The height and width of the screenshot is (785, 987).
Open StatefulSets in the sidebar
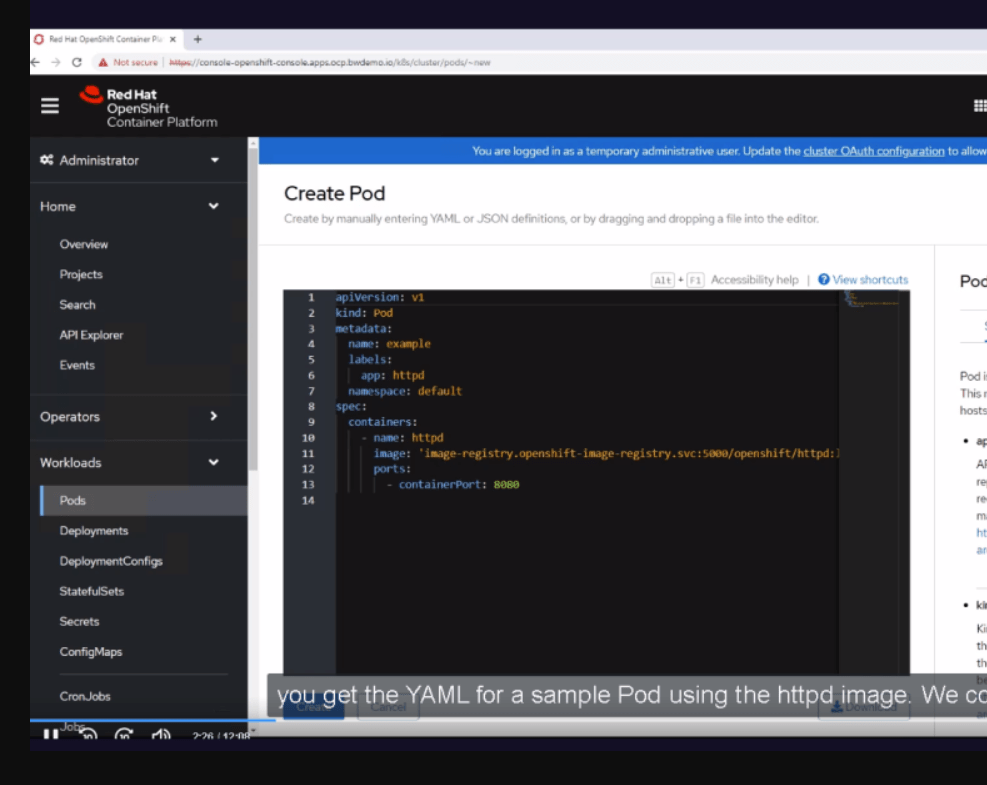coord(91,591)
